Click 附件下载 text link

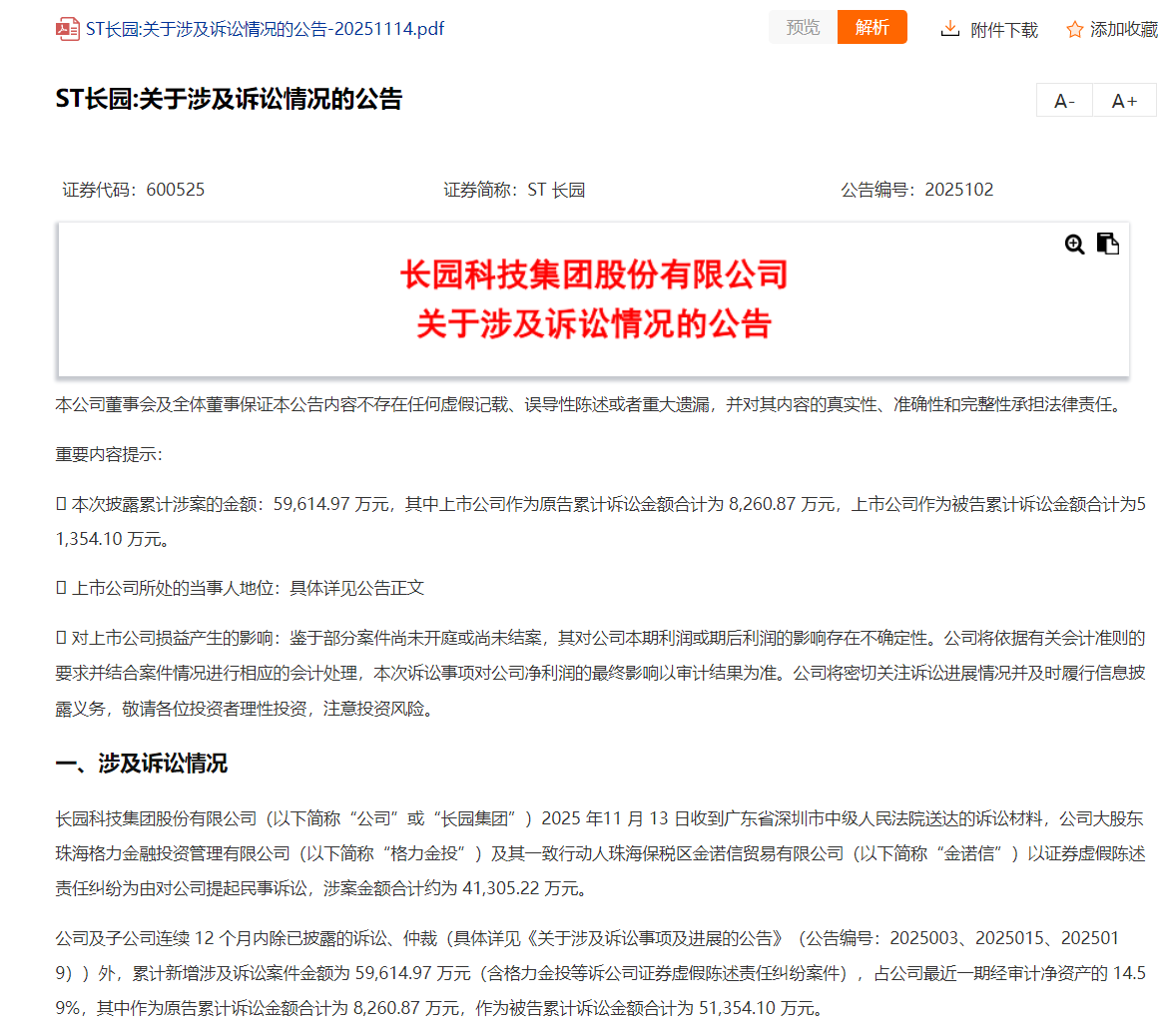[1003, 30]
